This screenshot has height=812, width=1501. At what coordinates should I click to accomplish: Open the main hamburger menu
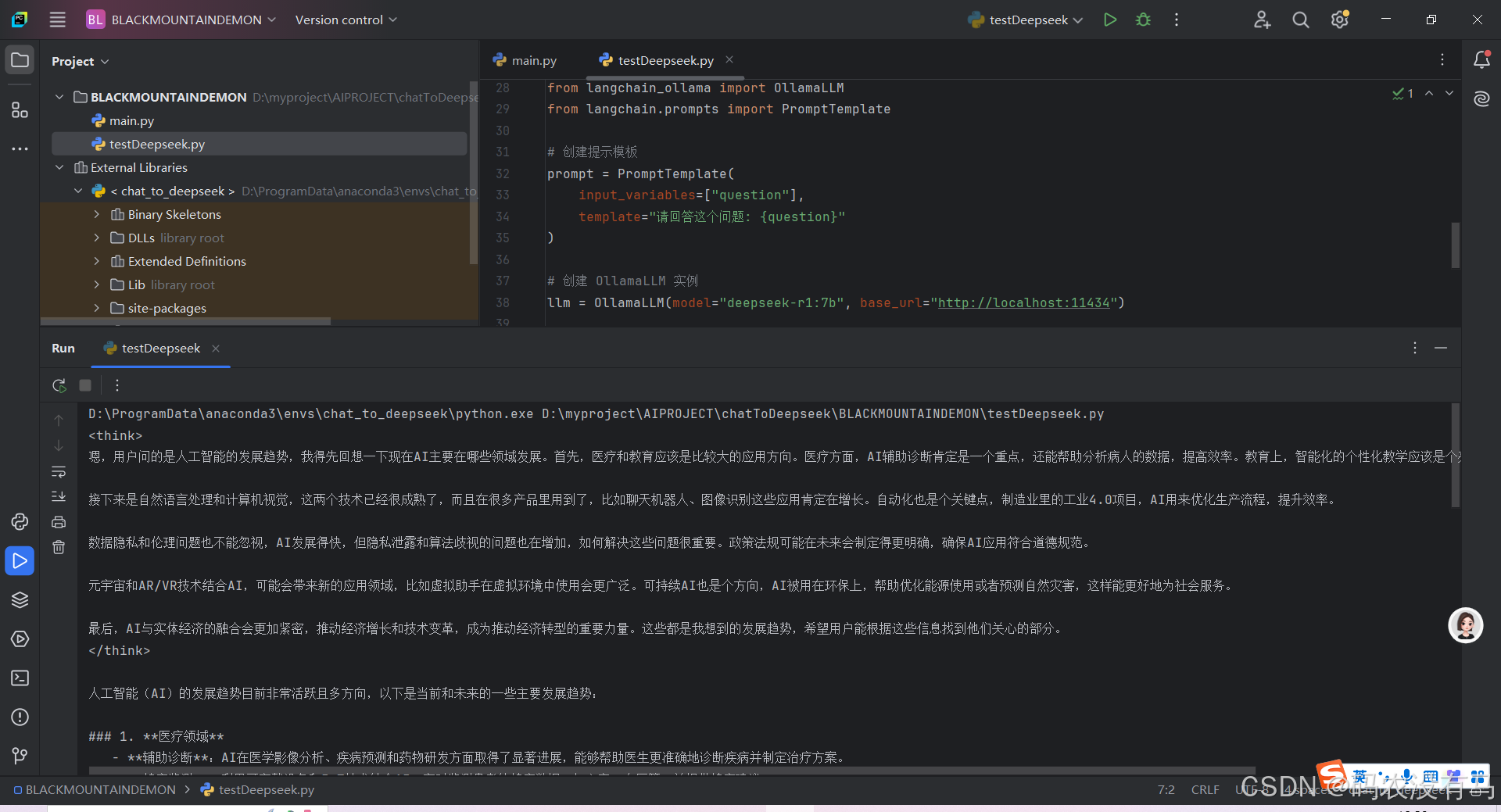pos(57,20)
